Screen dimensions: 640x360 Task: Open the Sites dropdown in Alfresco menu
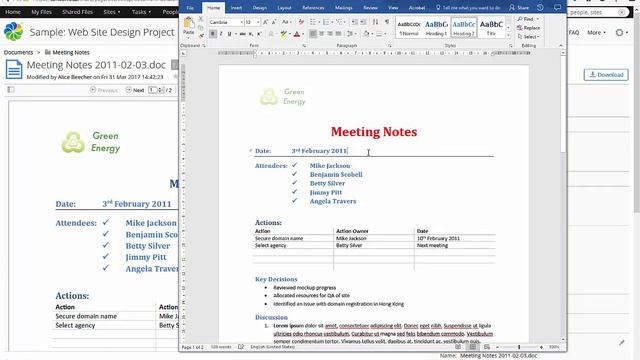coord(111,12)
